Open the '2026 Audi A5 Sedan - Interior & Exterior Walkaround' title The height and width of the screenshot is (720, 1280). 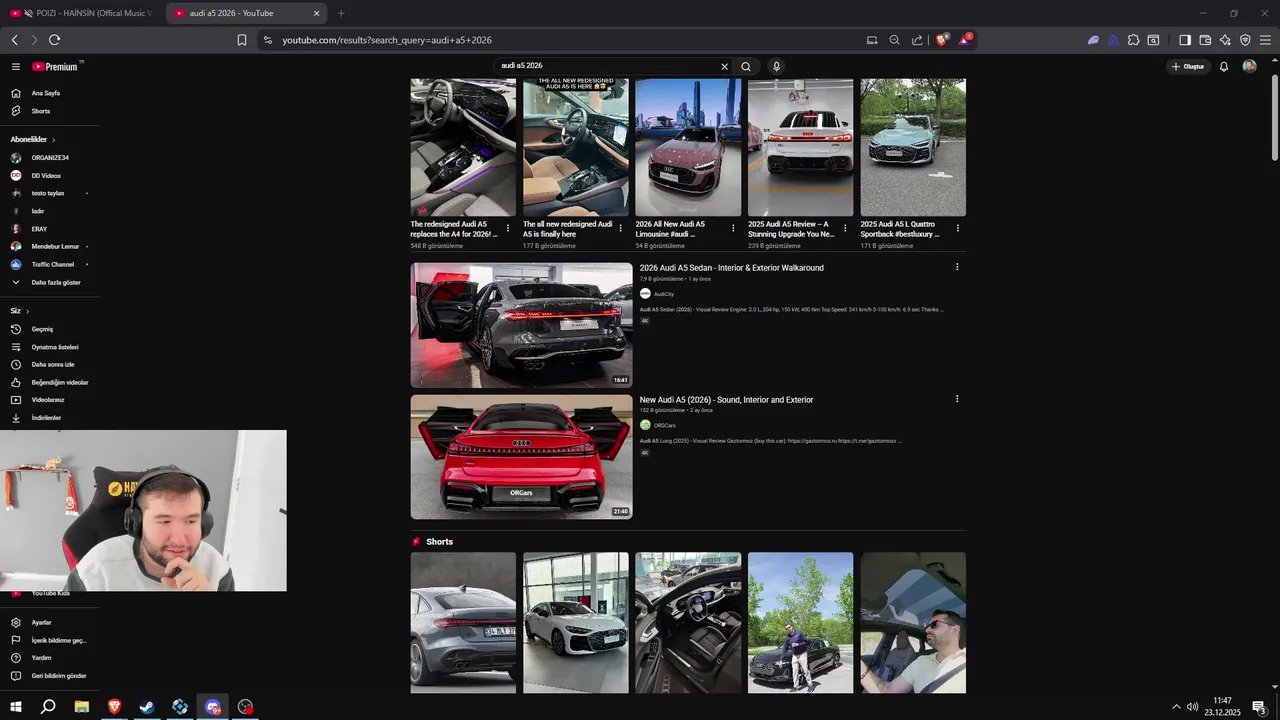point(732,268)
